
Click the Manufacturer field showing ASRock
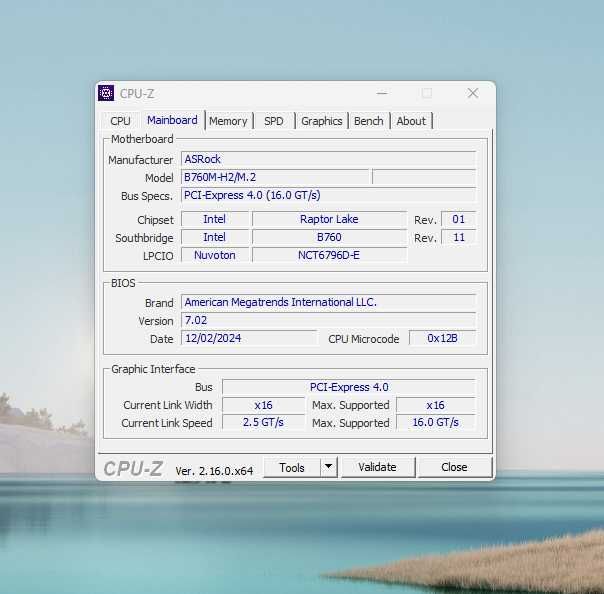pos(329,159)
